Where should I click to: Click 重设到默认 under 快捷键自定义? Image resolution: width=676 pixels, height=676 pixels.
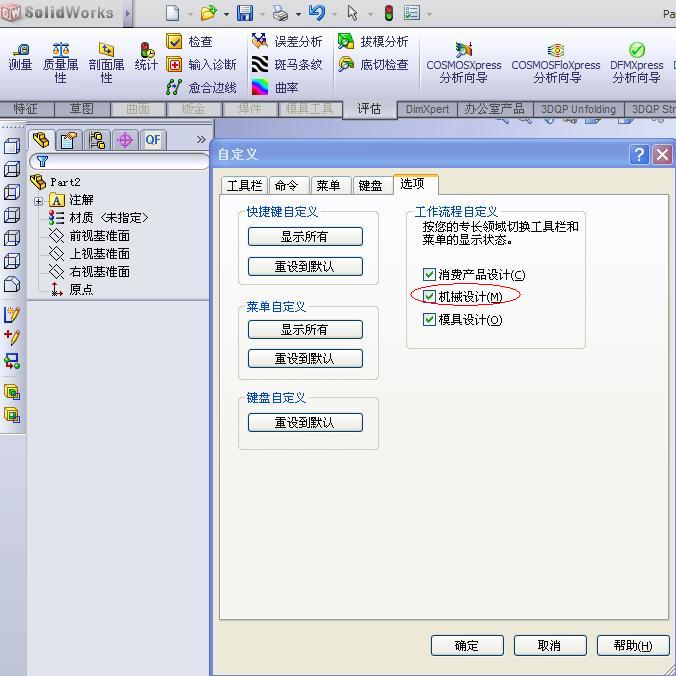pyautogui.click(x=305, y=266)
